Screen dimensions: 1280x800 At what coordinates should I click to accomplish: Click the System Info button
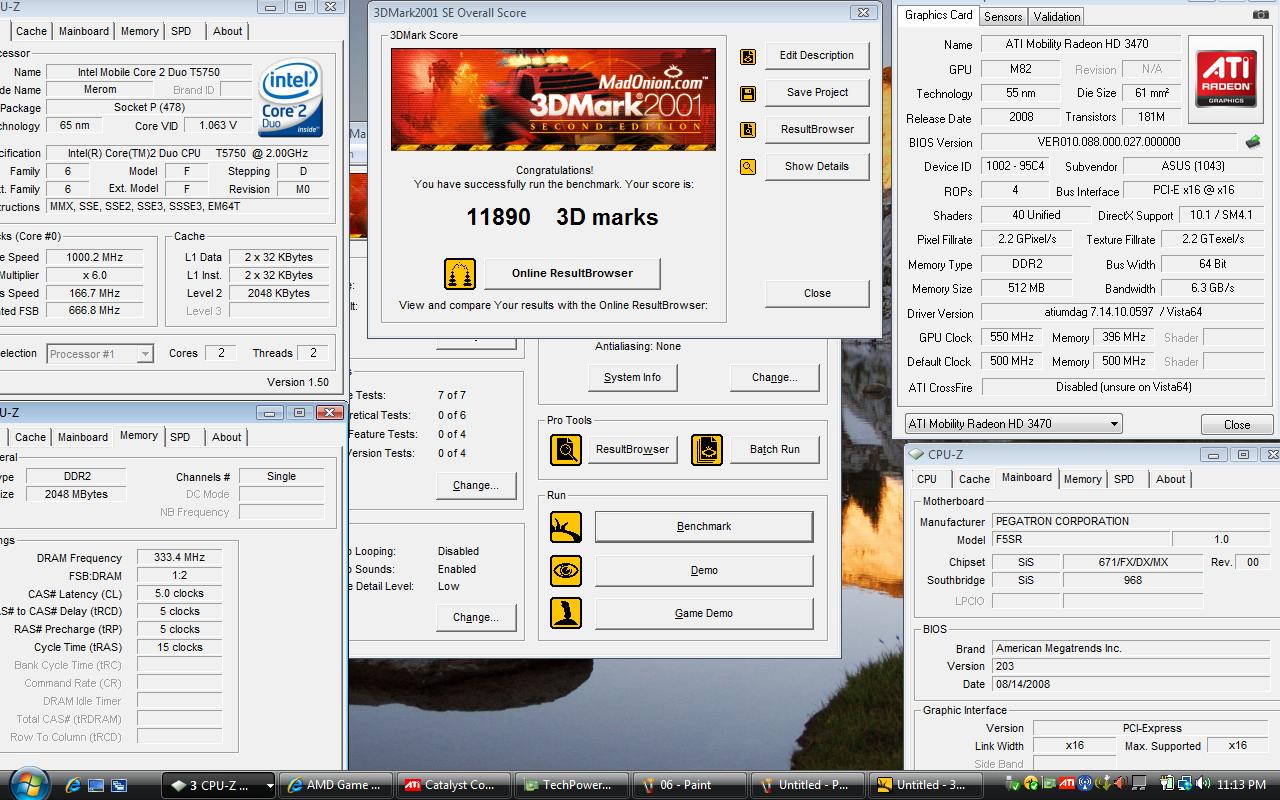click(x=632, y=377)
